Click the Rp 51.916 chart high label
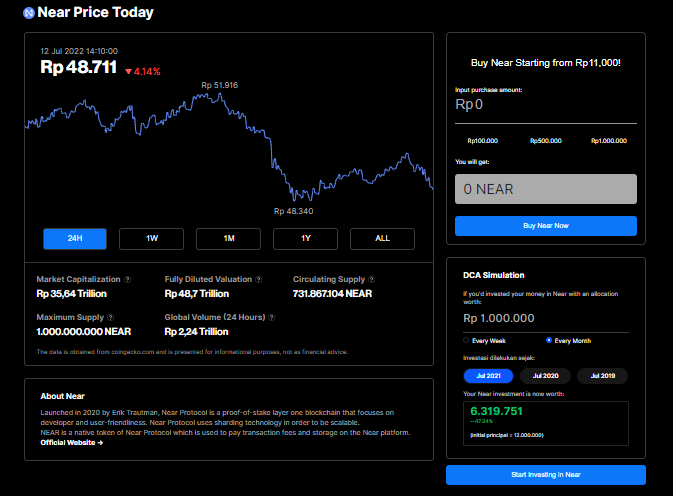This screenshot has height=496, width=673. (220, 85)
